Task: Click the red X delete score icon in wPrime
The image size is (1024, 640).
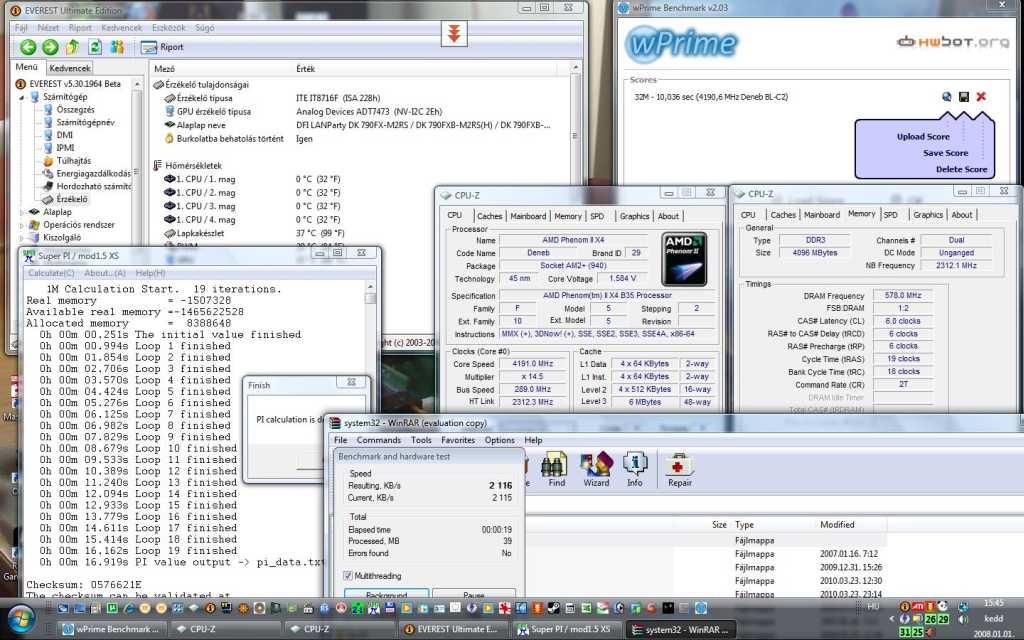Action: click(x=980, y=97)
